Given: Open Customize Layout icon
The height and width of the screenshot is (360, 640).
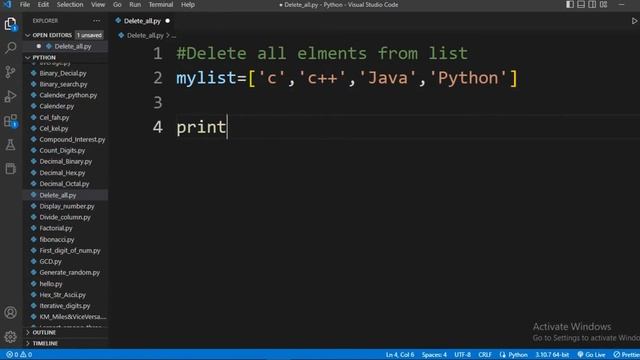Looking at the screenshot, I should (x=603, y=4).
